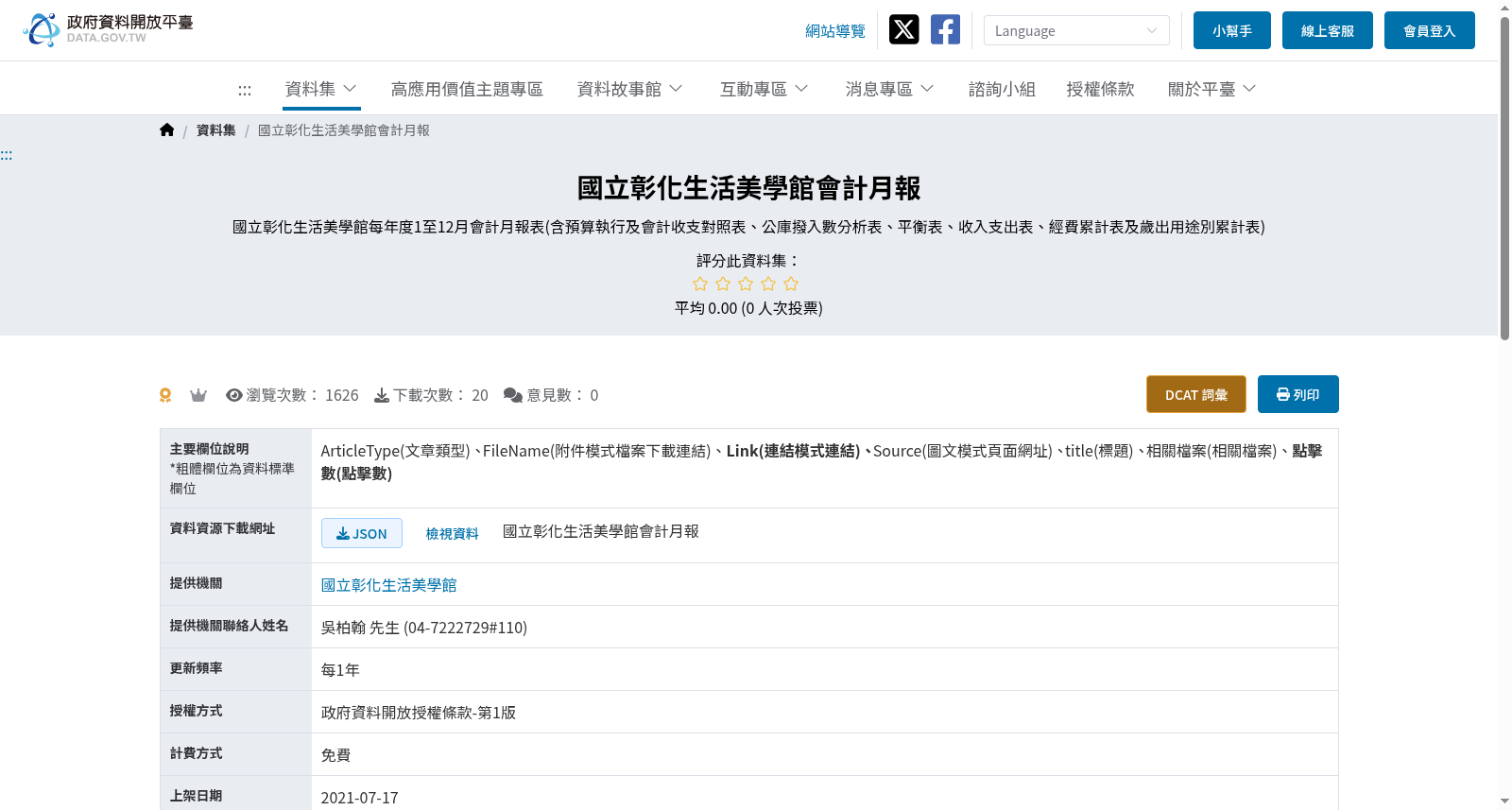The width and height of the screenshot is (1512, 810).
Task: Open the Facebook social icon
Action: (945, 29)
